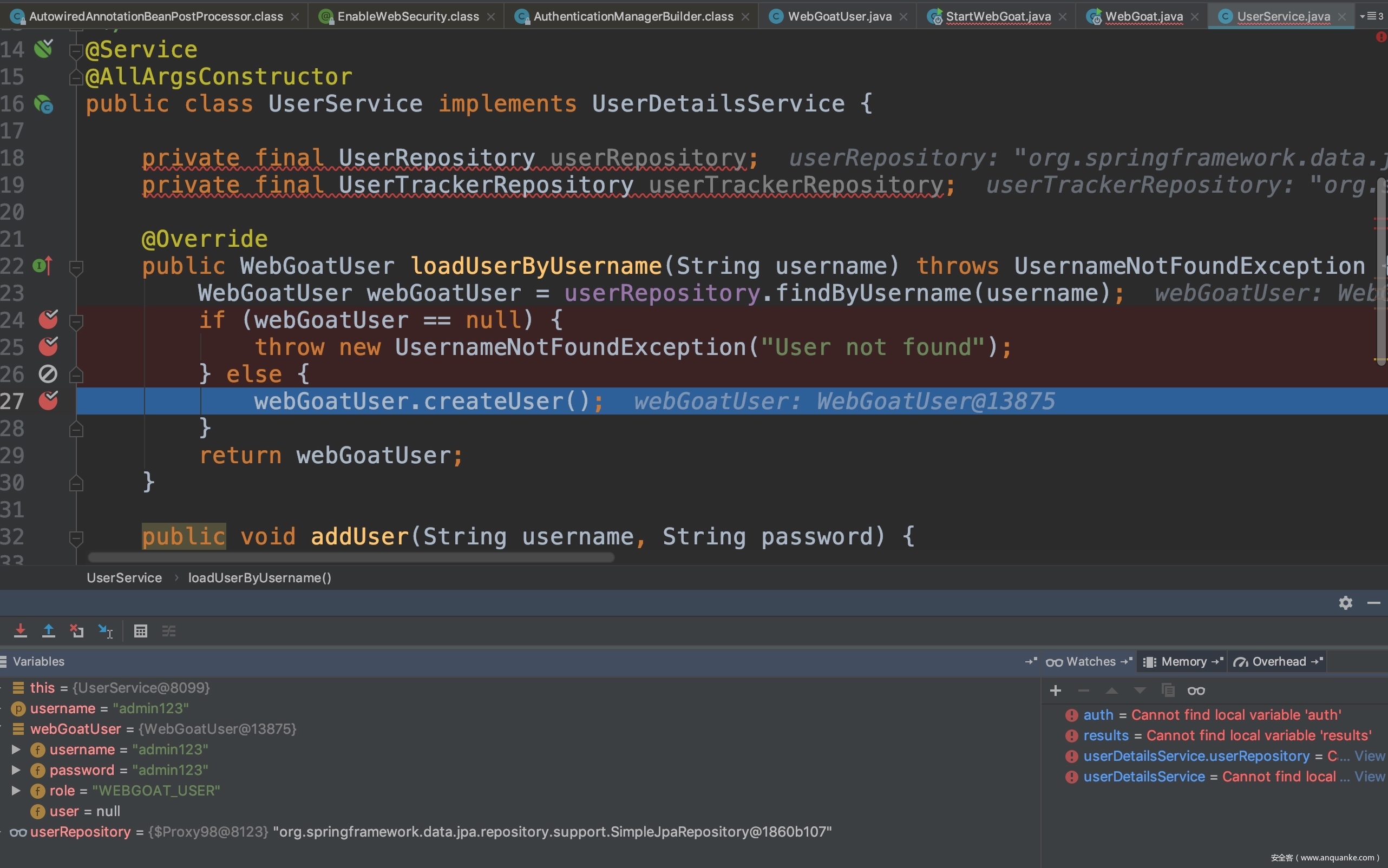Click View link for userDetailsService watch
The width and height of the screenshot is (1388, 868).
1369,777
